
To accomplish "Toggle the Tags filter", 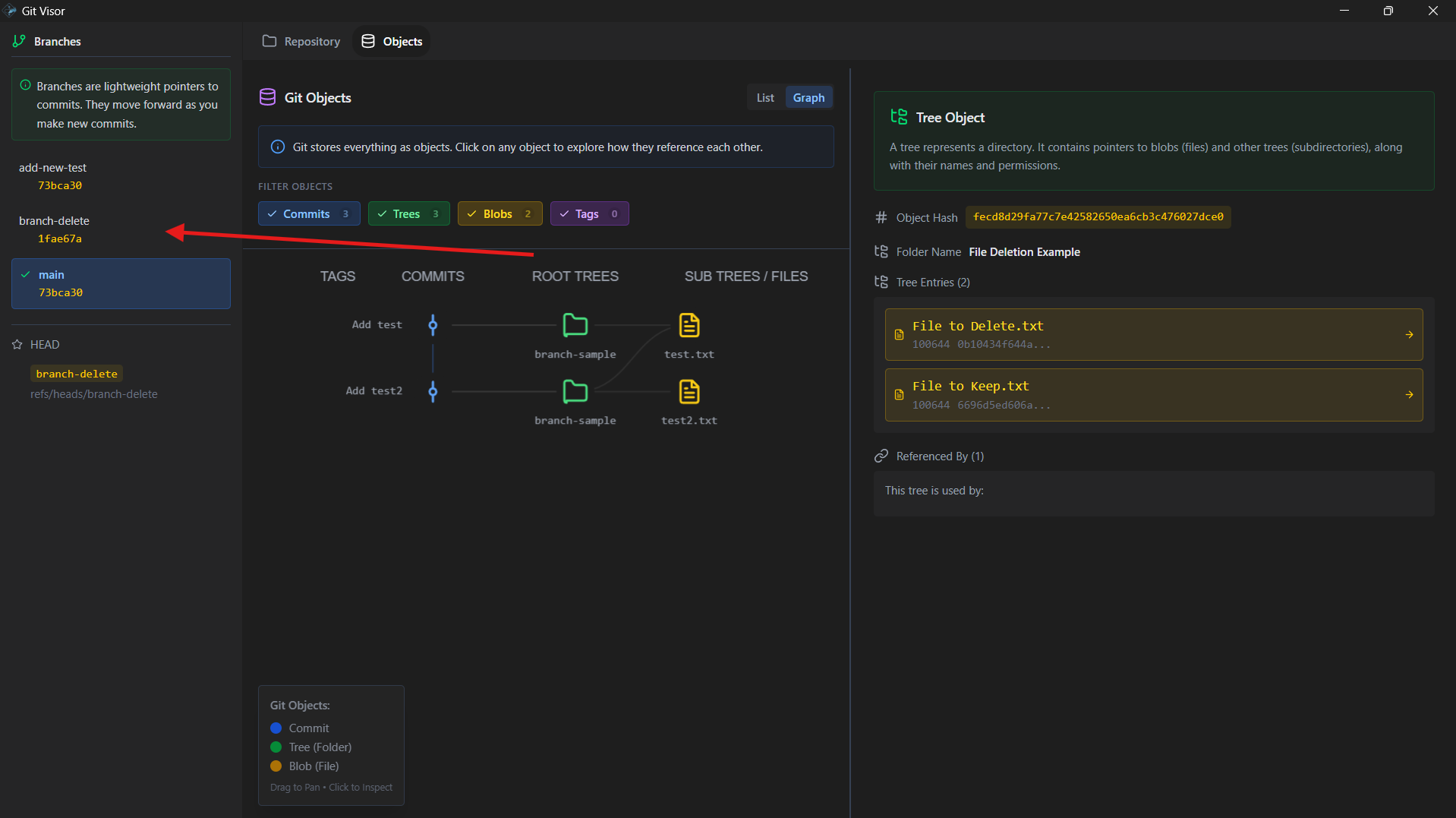I will (589, 213).
